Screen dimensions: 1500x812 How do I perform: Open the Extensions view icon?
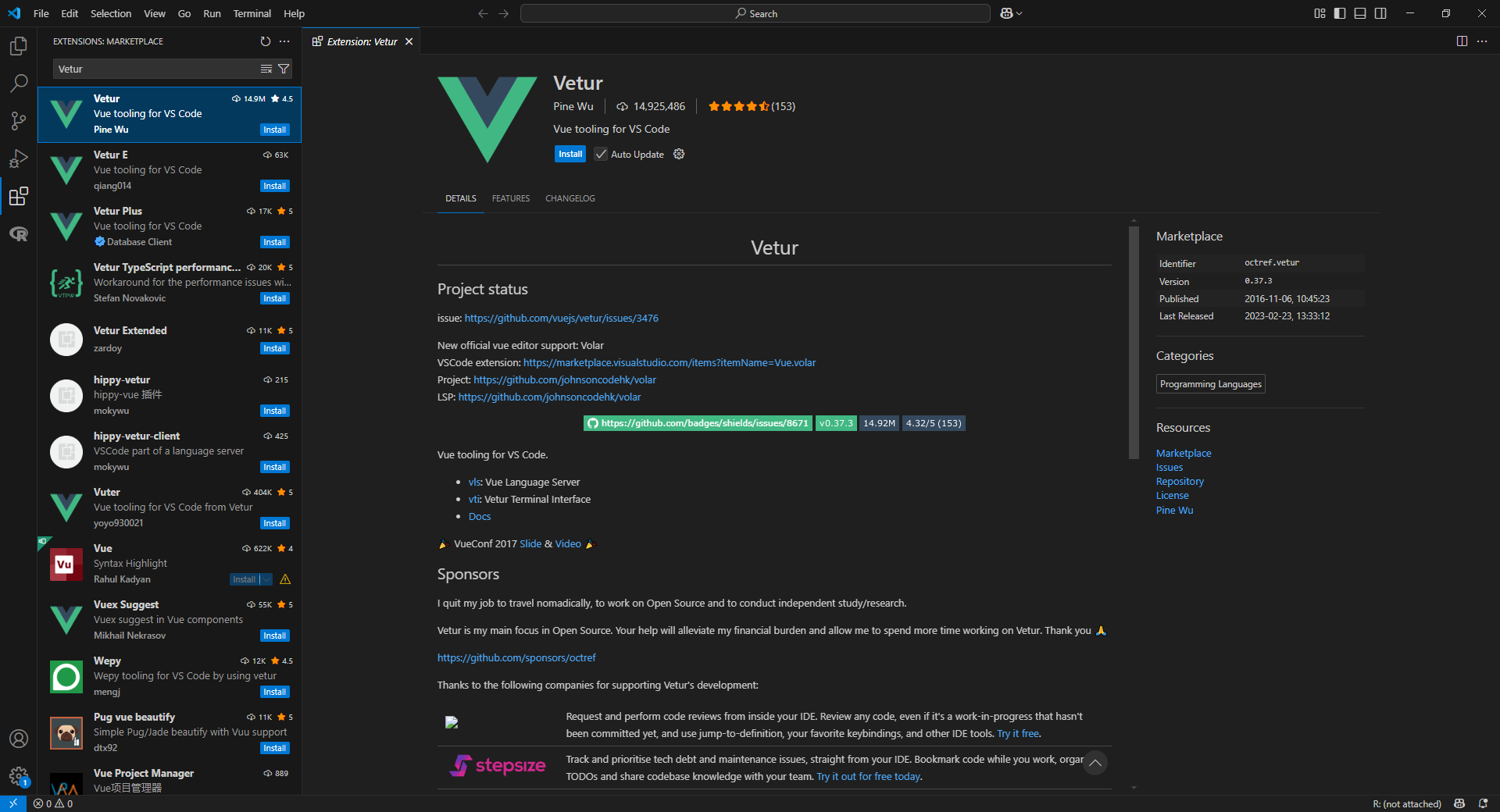point(18,196)
